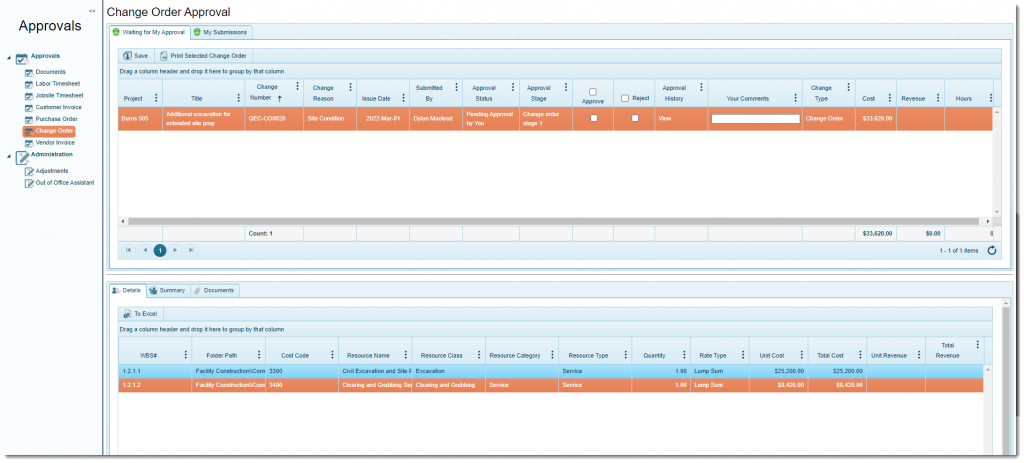This screenshot has width=1024, height=463.
Task: Collapse the Administration tree section
Action: (x=8, y=156)
